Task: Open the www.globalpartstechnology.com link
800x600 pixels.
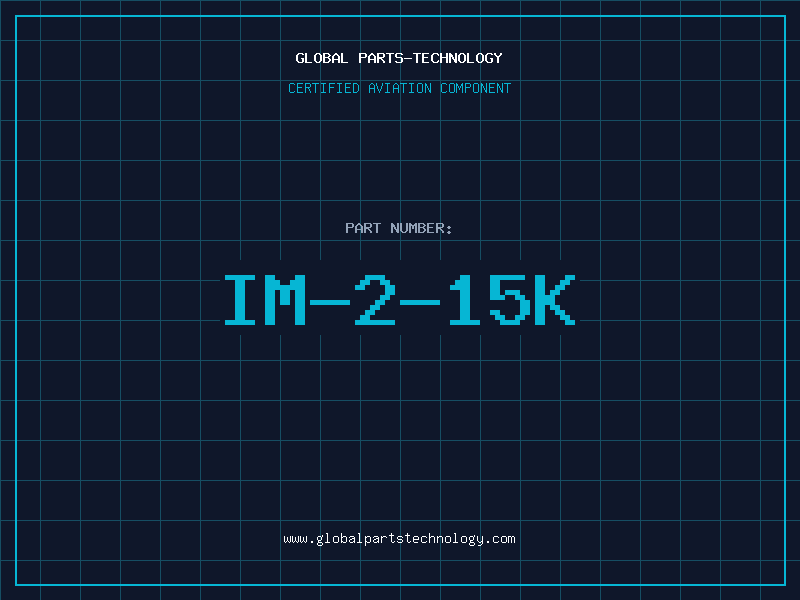Action: pyautogui.click(x=399, y=539)
